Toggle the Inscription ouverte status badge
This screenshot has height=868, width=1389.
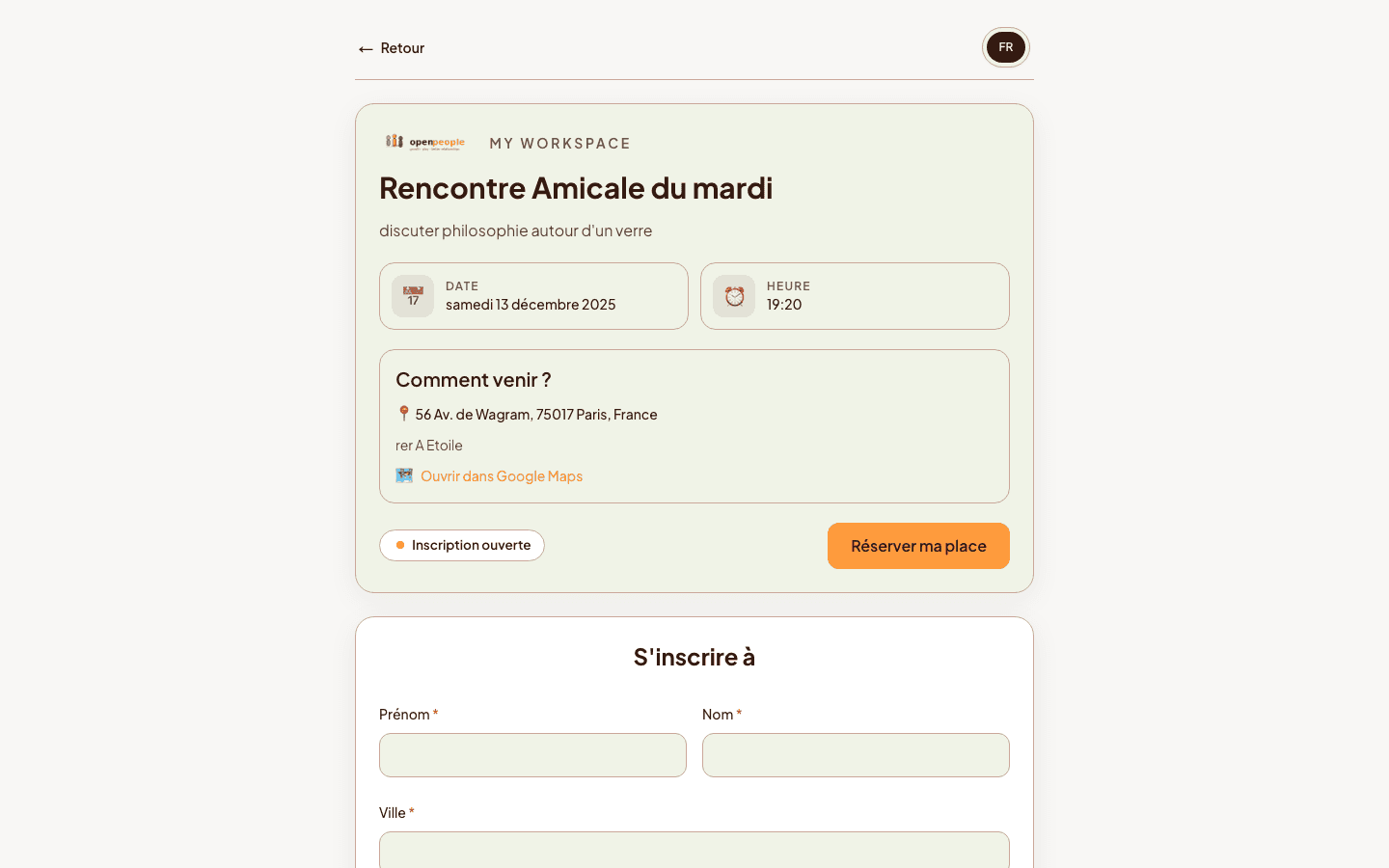(x=462, y=545)
